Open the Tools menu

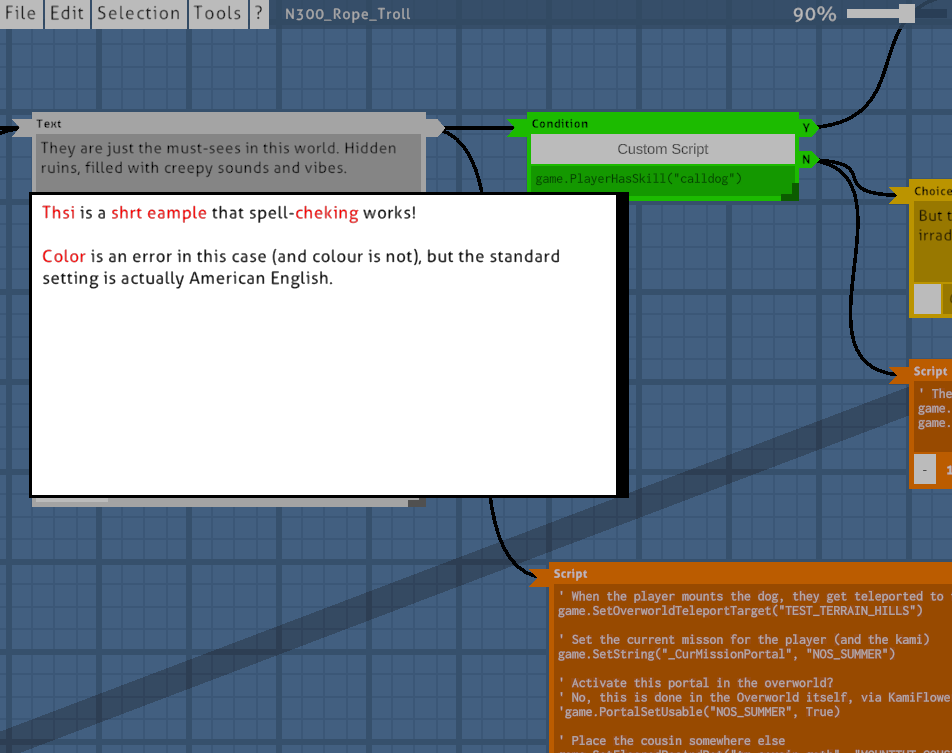pos(217,13)
